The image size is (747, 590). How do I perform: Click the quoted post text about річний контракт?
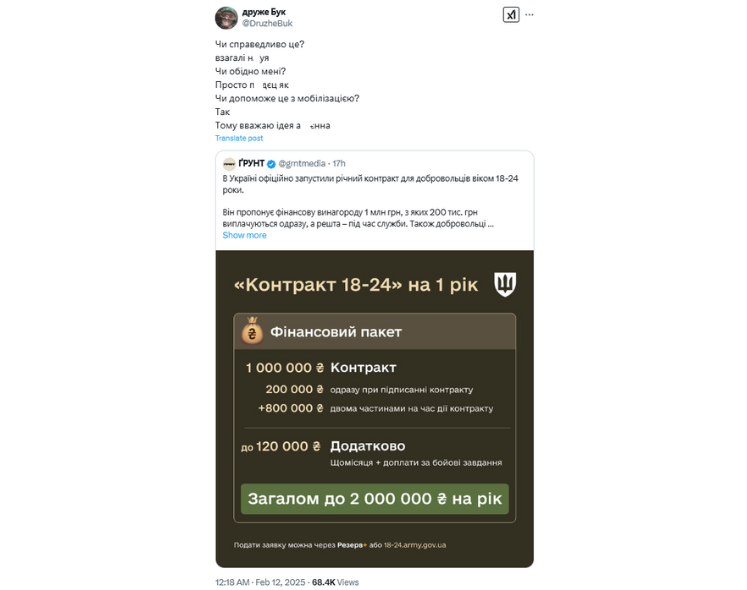(375, 183)
